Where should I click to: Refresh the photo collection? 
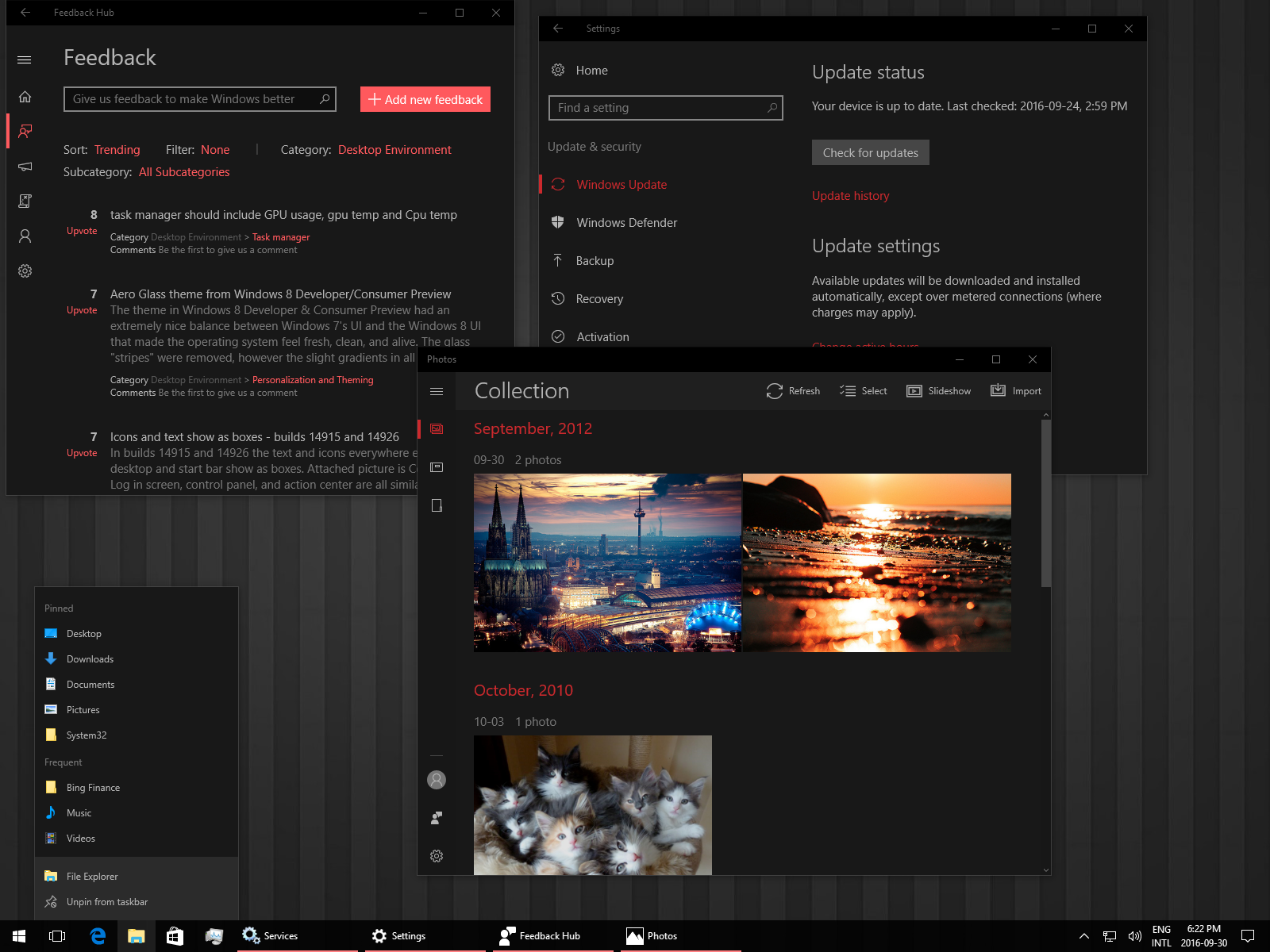[793, 390]
